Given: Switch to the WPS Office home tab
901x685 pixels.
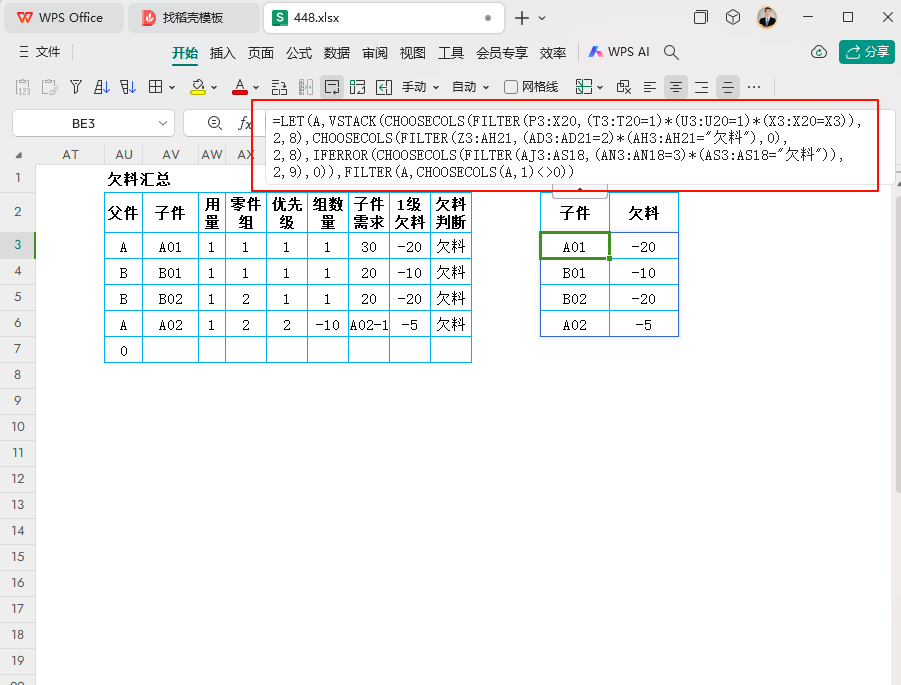Looking at the screenshot, I should pyautogui.click(x=64, y=18).
